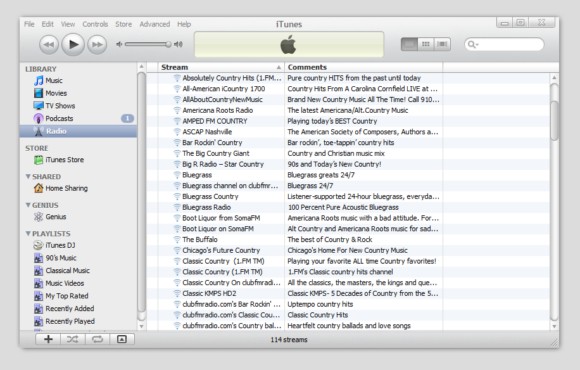Image resolution: width=580 pixels, height=370 pixels.
Task: Open the Store menu
Action: pyautogui.click(x=124, y=24)
